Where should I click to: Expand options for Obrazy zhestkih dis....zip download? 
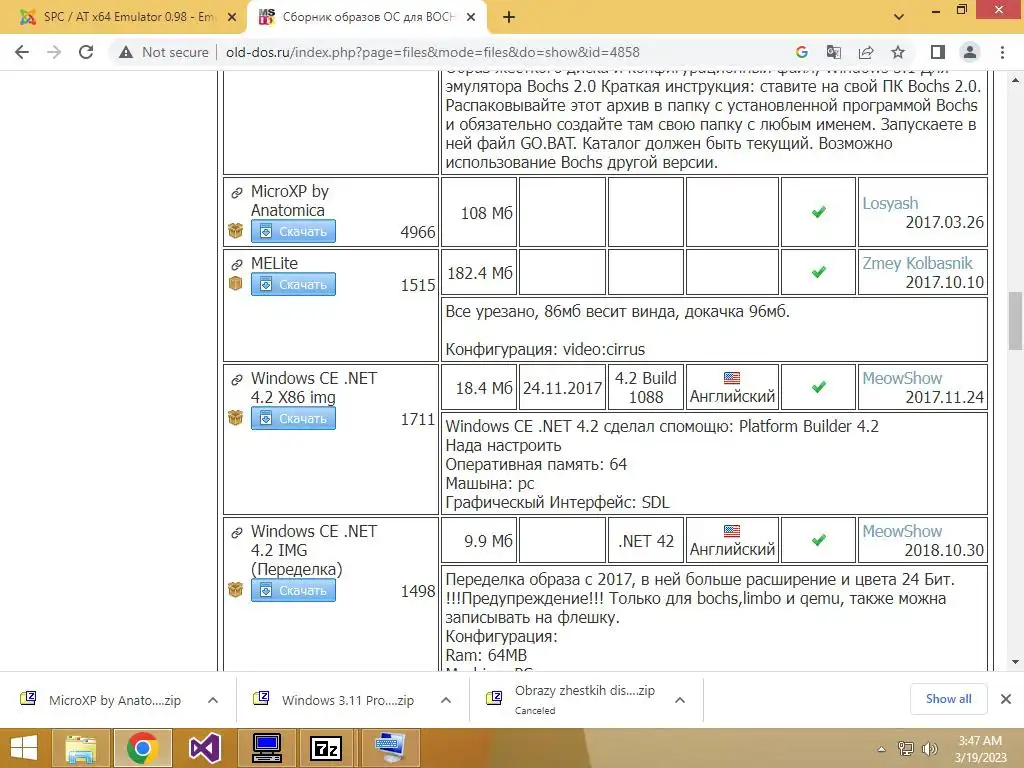click(680, 700)
